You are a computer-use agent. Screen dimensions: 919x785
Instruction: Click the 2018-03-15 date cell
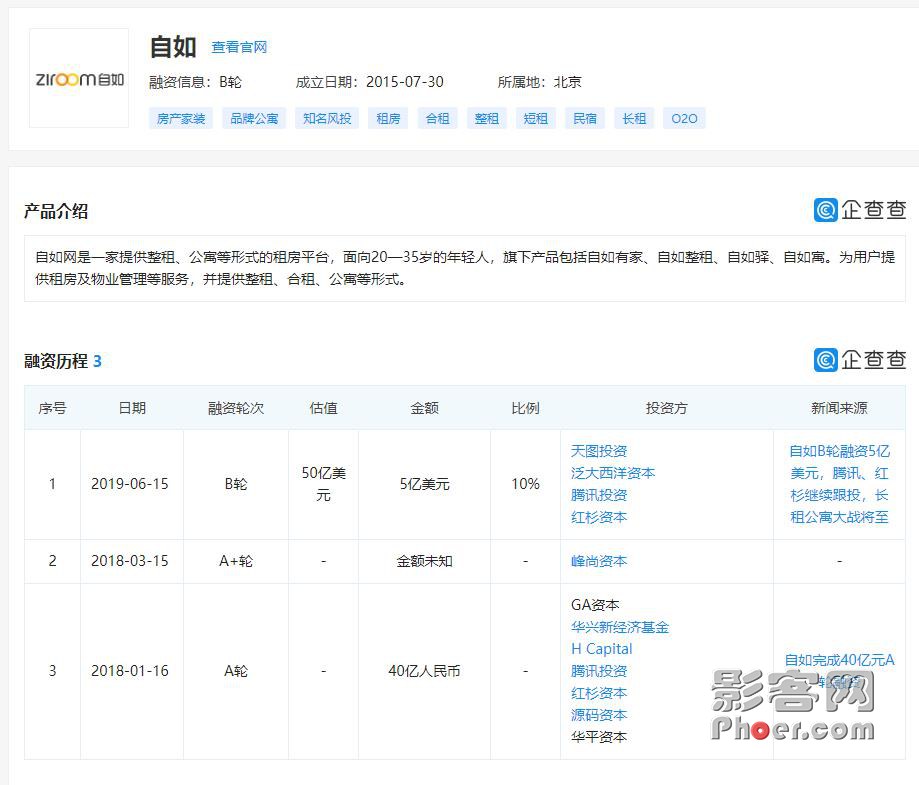tap(130, 561)
